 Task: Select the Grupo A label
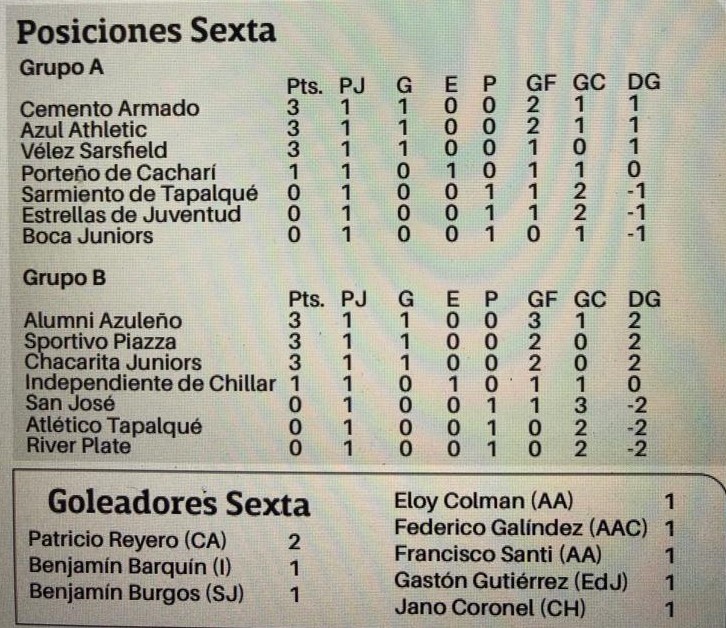(62, 68)
